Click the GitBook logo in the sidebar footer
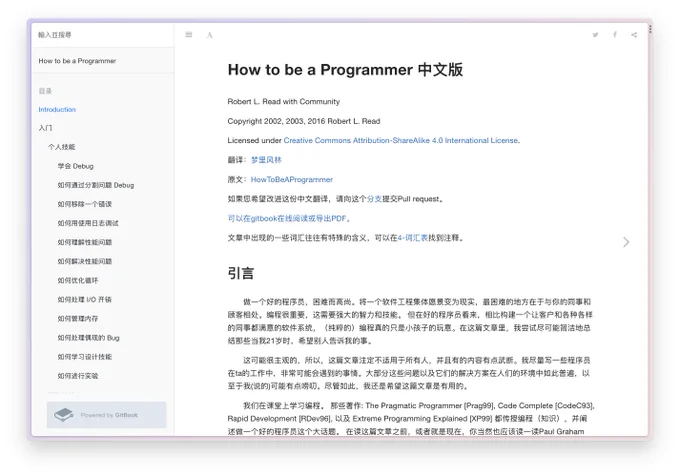680x476 pixels. pyautogui.click(x=63, y=415)
